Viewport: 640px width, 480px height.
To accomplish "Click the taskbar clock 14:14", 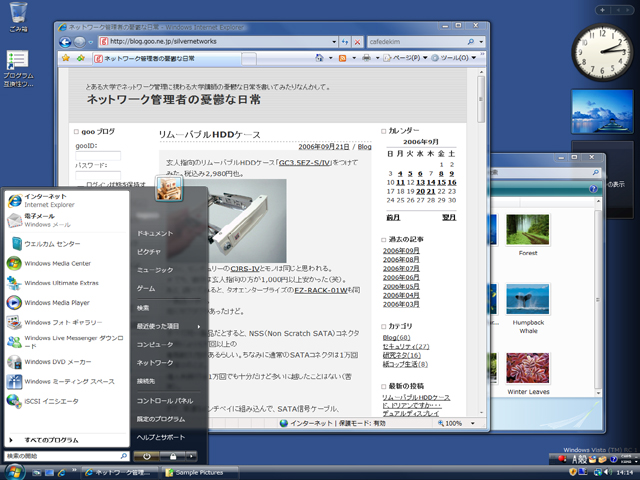I will coord(624,473).
